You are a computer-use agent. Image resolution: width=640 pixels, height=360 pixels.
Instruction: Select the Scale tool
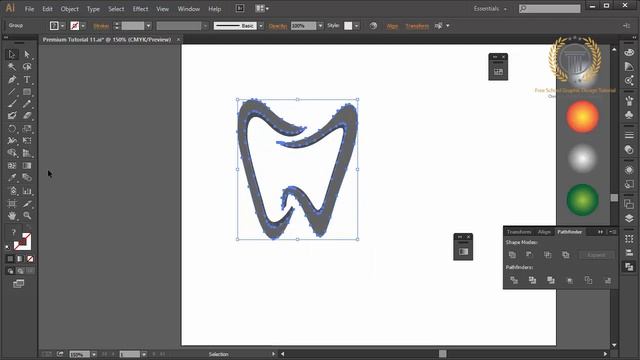(x=27, y=129)
